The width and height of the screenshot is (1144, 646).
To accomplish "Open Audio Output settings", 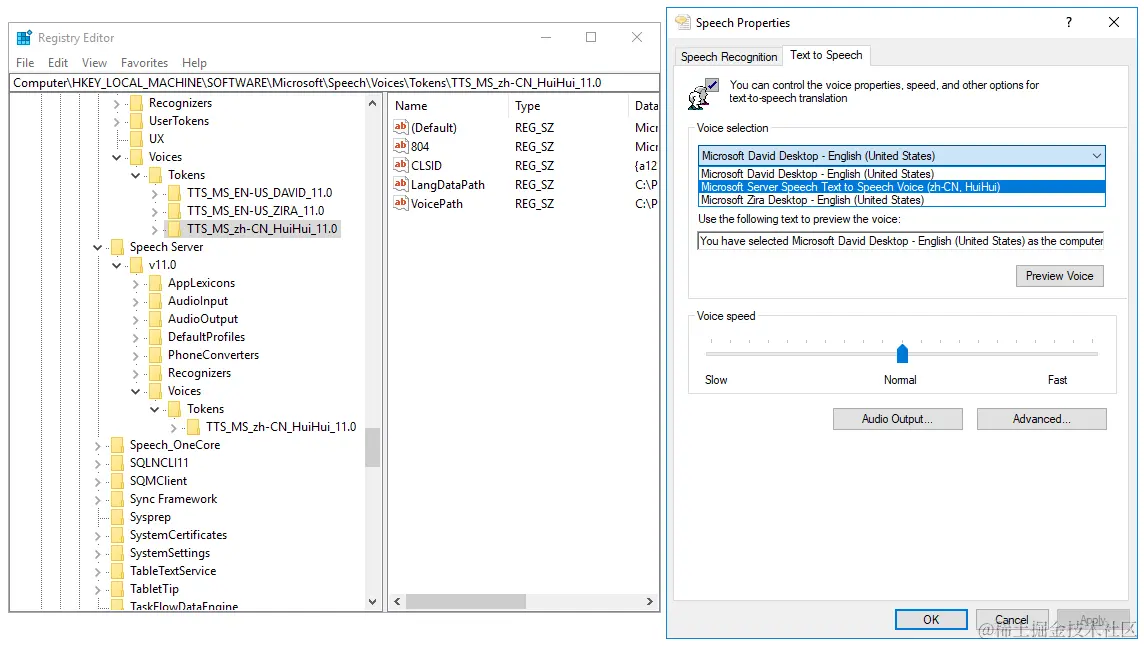I will tap(897, 419).
